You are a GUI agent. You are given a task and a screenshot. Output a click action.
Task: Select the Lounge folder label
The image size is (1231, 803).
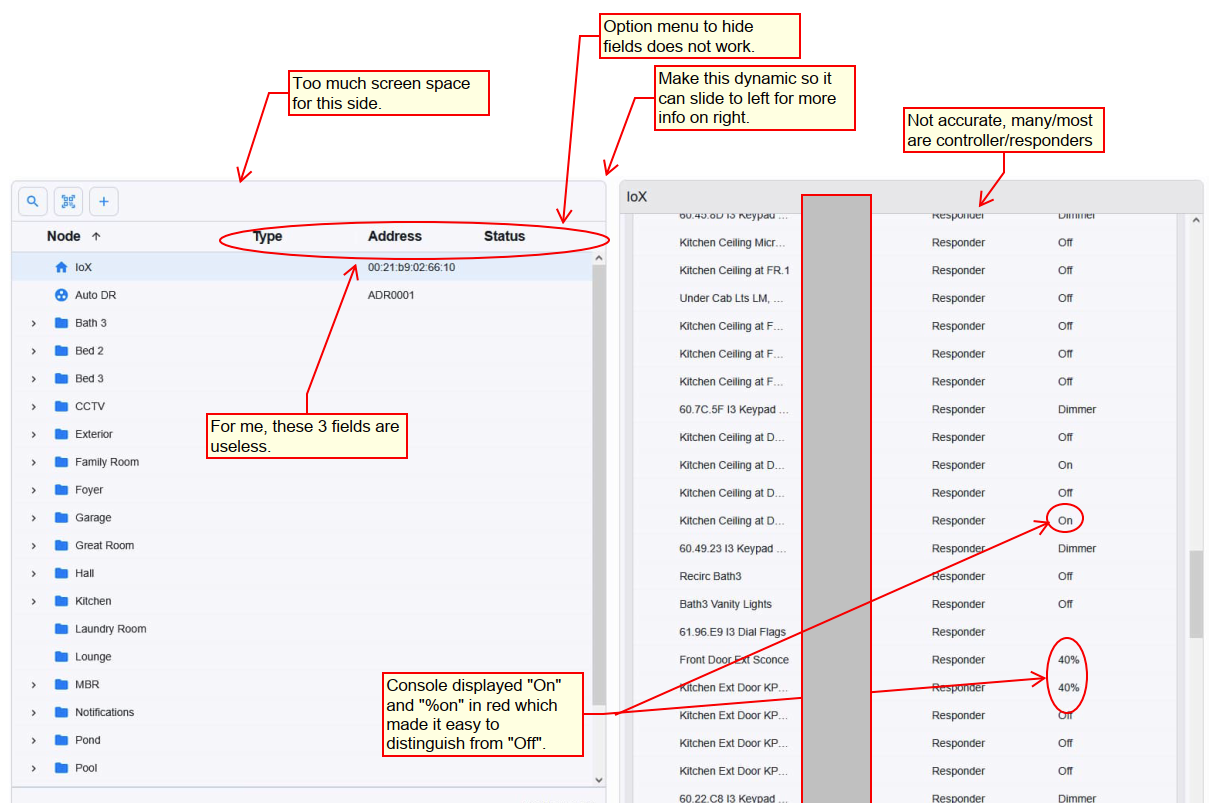pyautogui.click(x=93, y=656)
